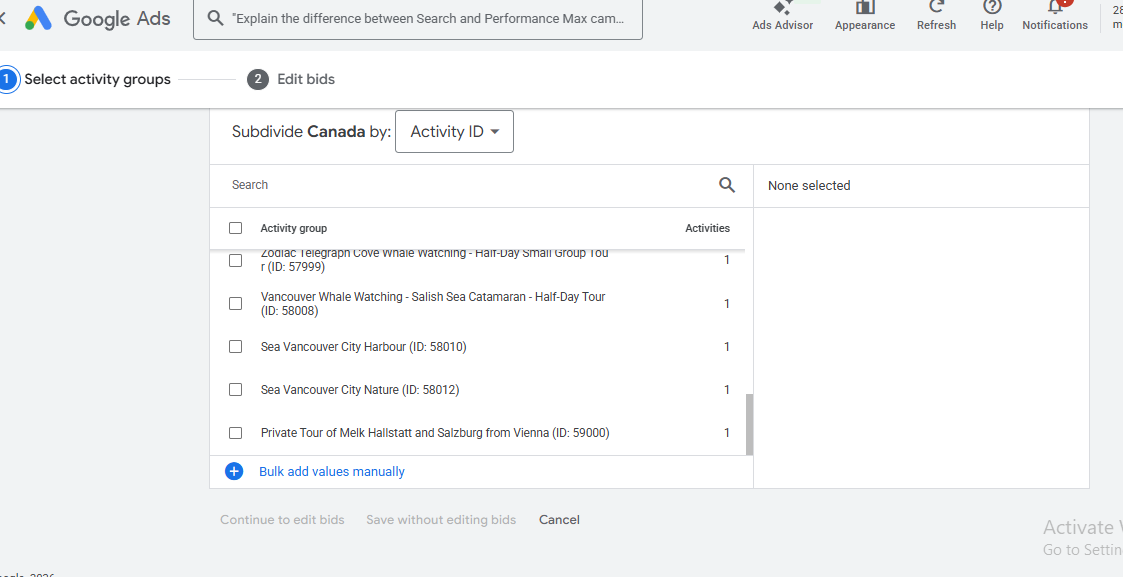Screen dimensions: 1123x577
Task: Click Save without editing bids
Action: click(441, 520)
